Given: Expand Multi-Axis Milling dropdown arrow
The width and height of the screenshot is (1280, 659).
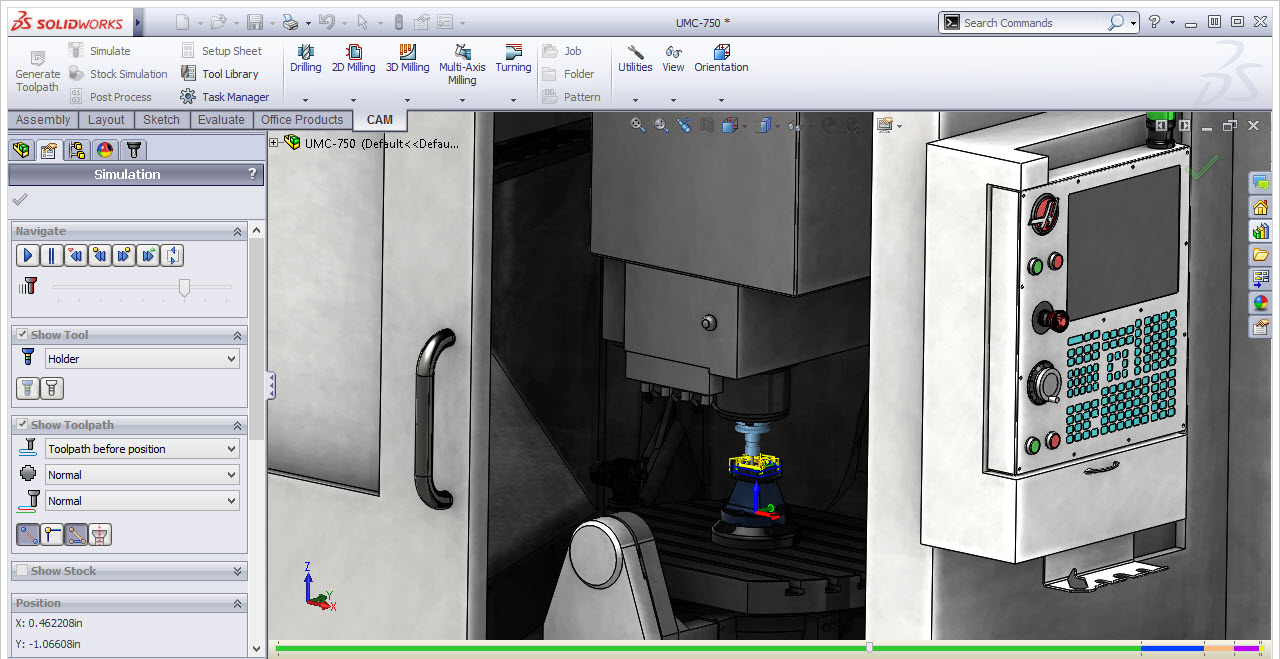Looking at the screenshot, I should pos(462,100).
